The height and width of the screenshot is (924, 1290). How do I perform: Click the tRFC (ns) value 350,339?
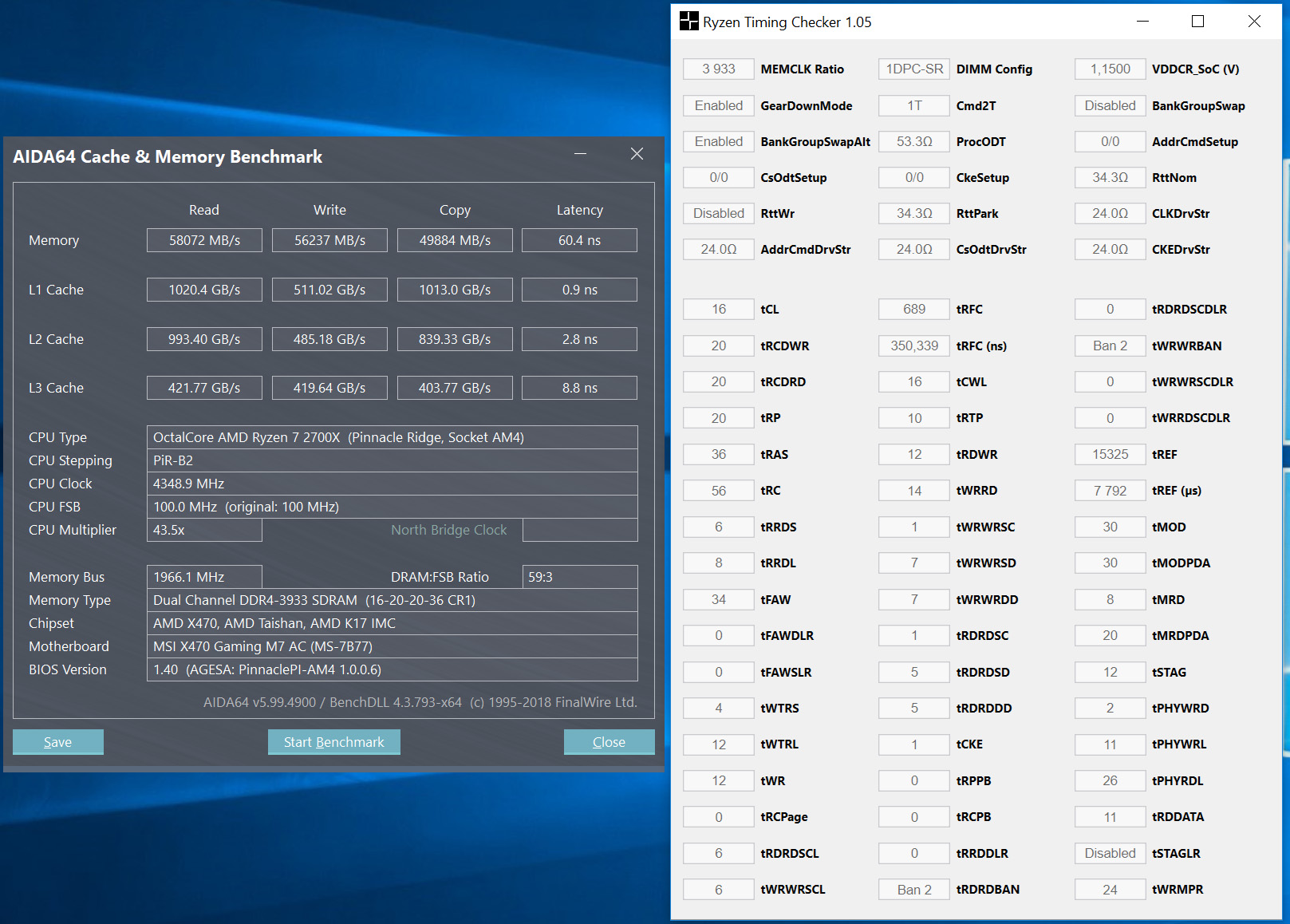[914, 346]
